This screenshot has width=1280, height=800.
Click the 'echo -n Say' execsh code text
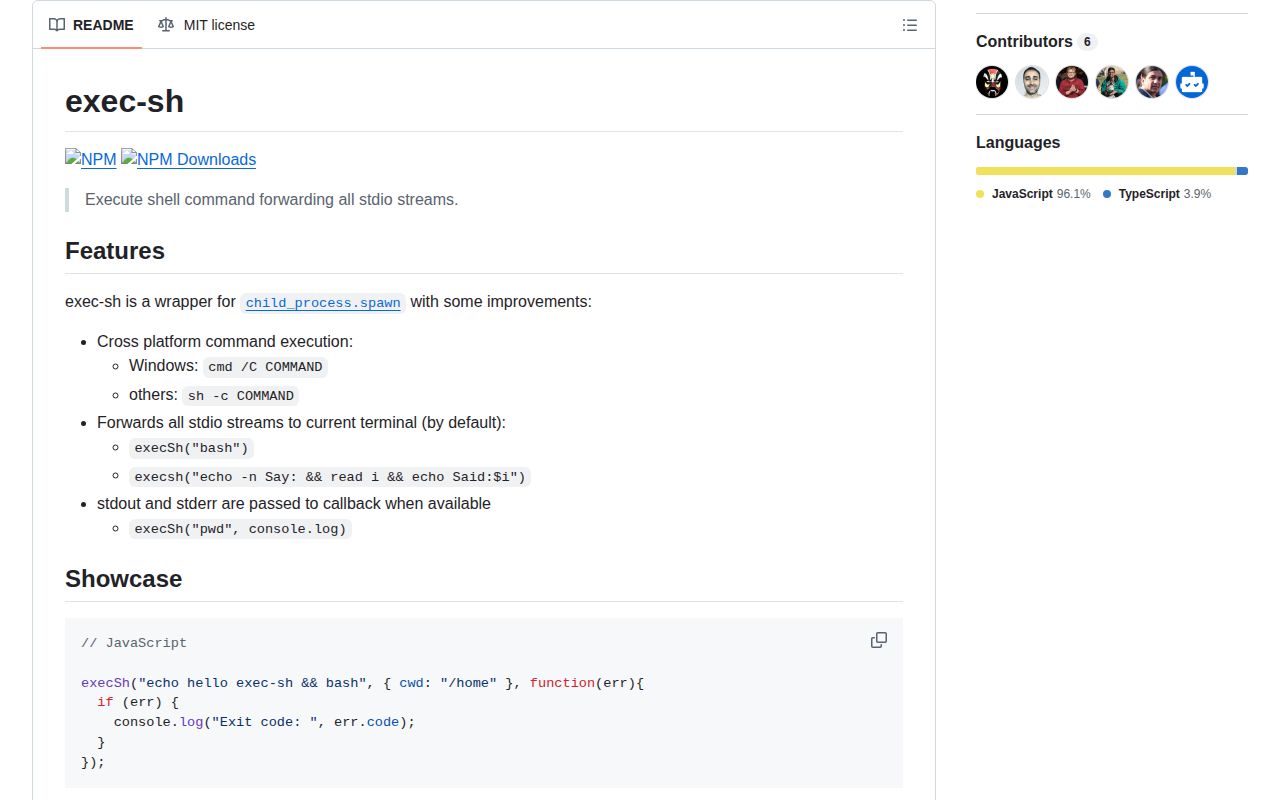(x=330, y=476)
